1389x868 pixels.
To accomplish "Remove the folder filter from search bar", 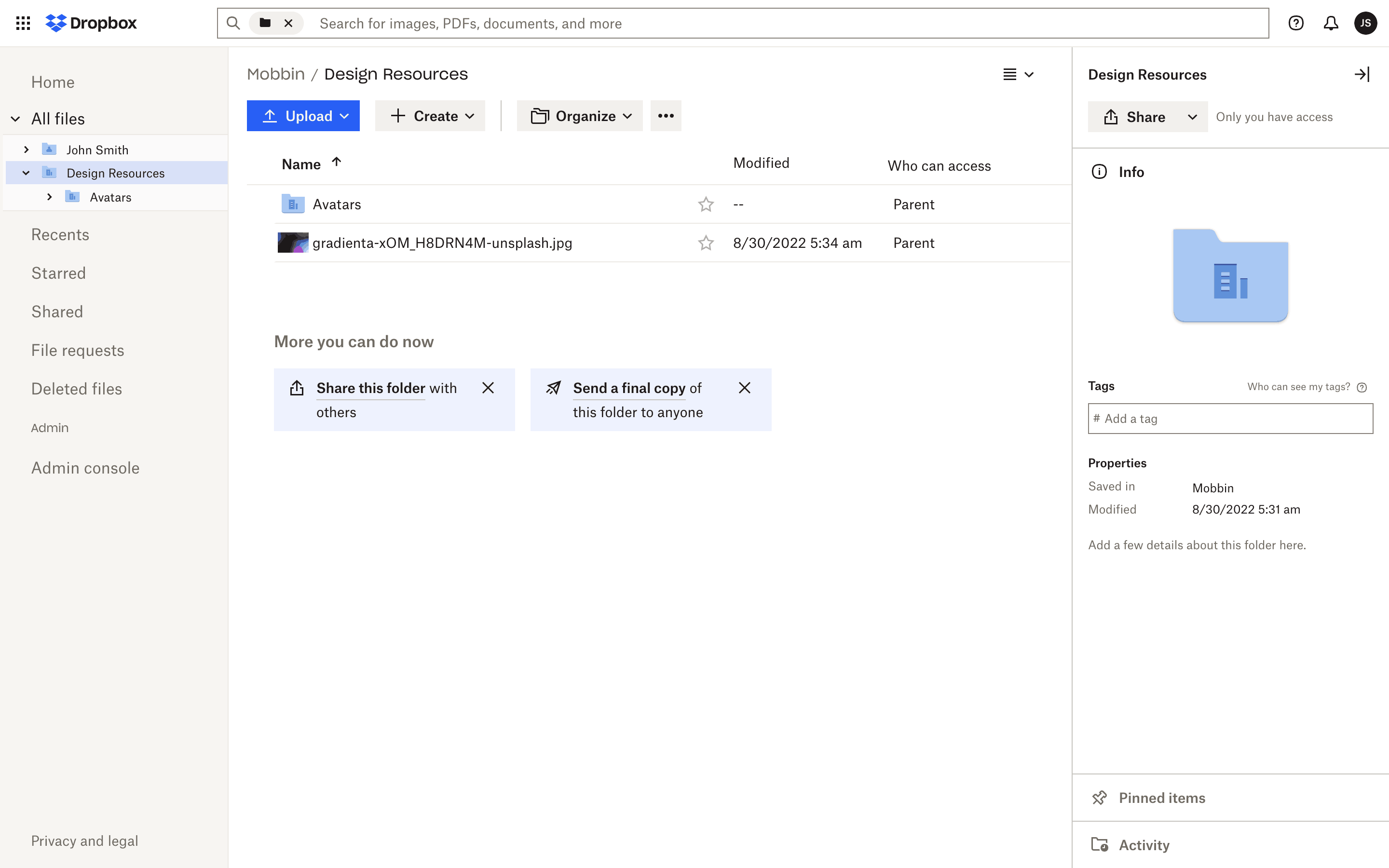I will 289,23.
